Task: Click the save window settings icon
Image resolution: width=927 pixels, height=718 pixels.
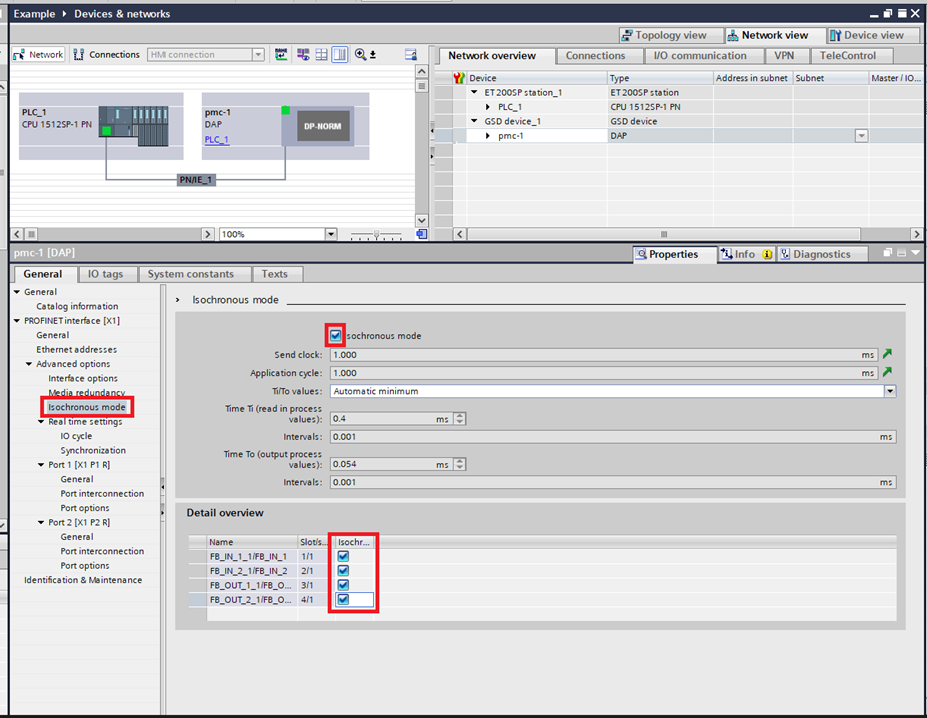Action: tap(412, 55)
